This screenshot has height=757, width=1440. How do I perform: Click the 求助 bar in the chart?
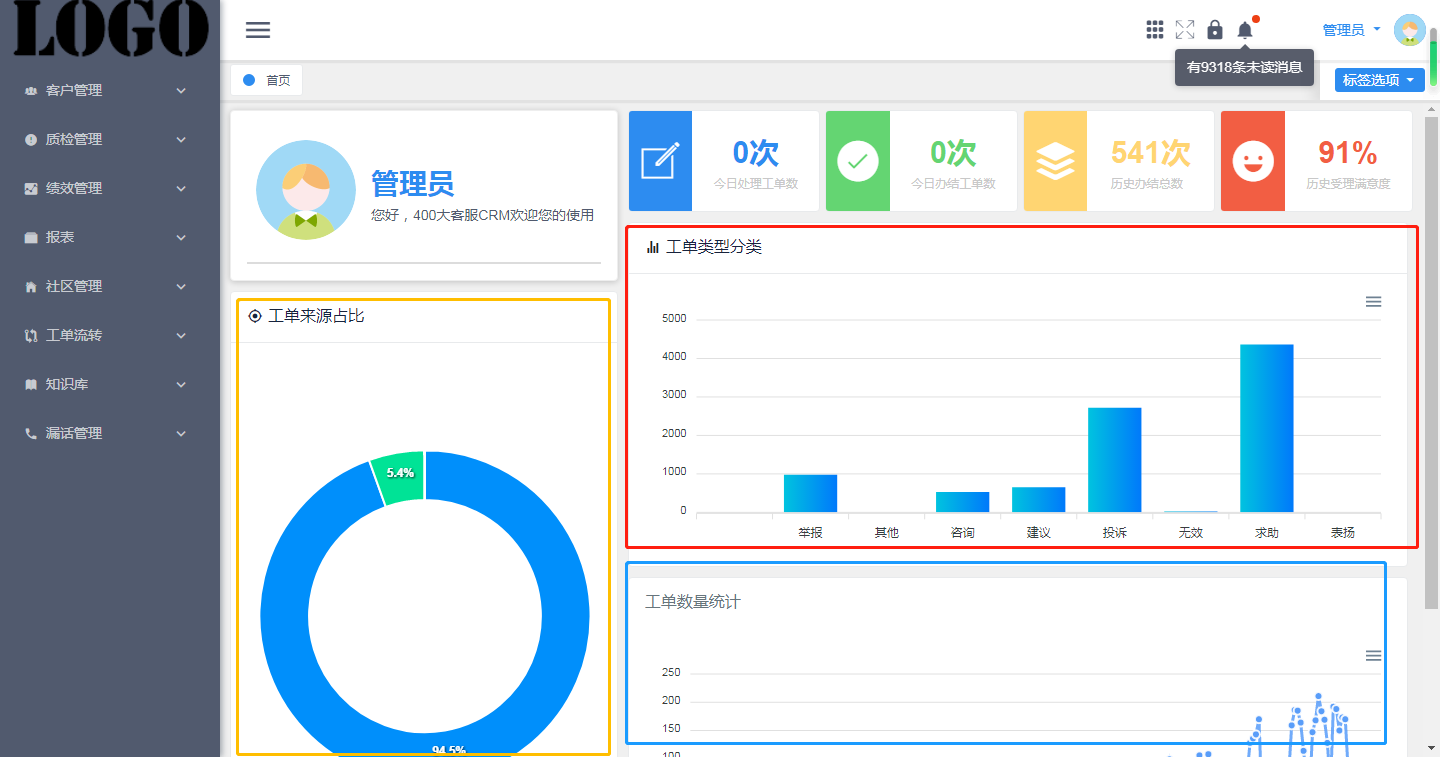(1267, 428)
